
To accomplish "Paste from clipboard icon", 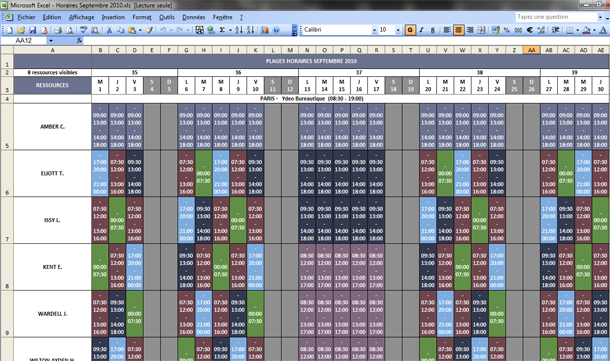I will pos(132,30).
